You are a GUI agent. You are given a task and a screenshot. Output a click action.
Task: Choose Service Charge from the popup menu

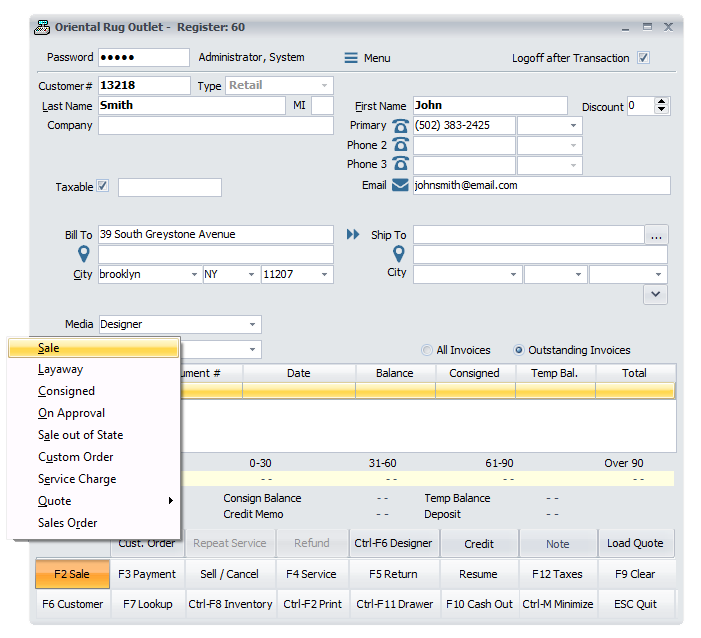(93, 479)
